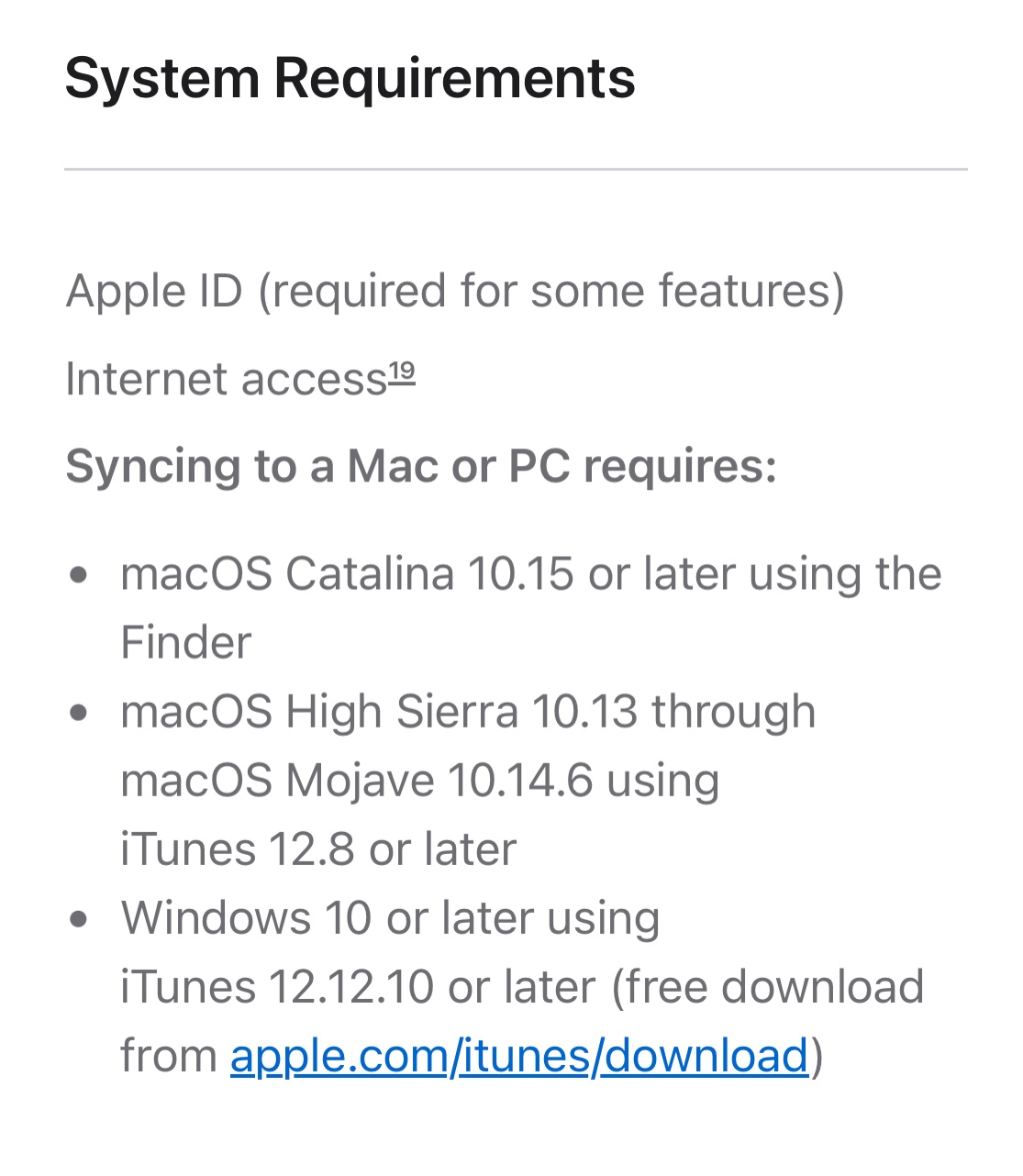Open footnote 19 next to Internet access
The image size is (1023, 1176).
click(x=402, y=372)
